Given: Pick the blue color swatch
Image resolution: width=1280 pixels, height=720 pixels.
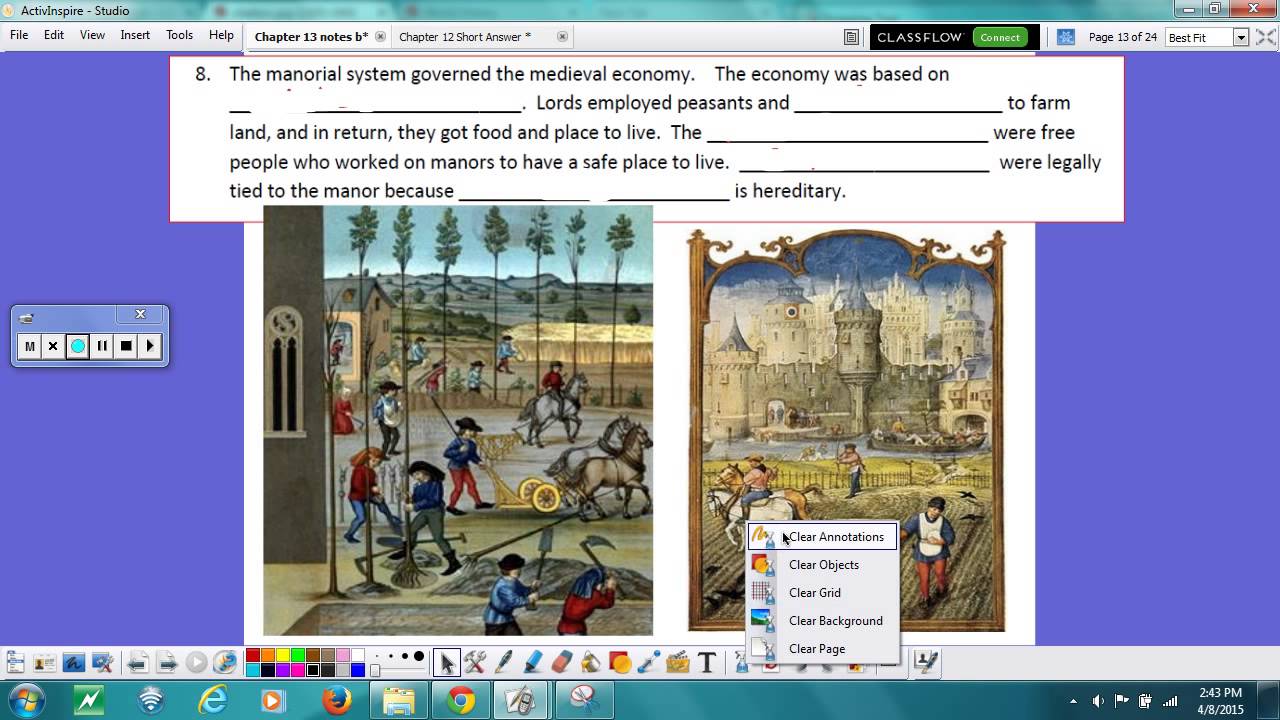Looking at the screenshot, I should 357,670.
